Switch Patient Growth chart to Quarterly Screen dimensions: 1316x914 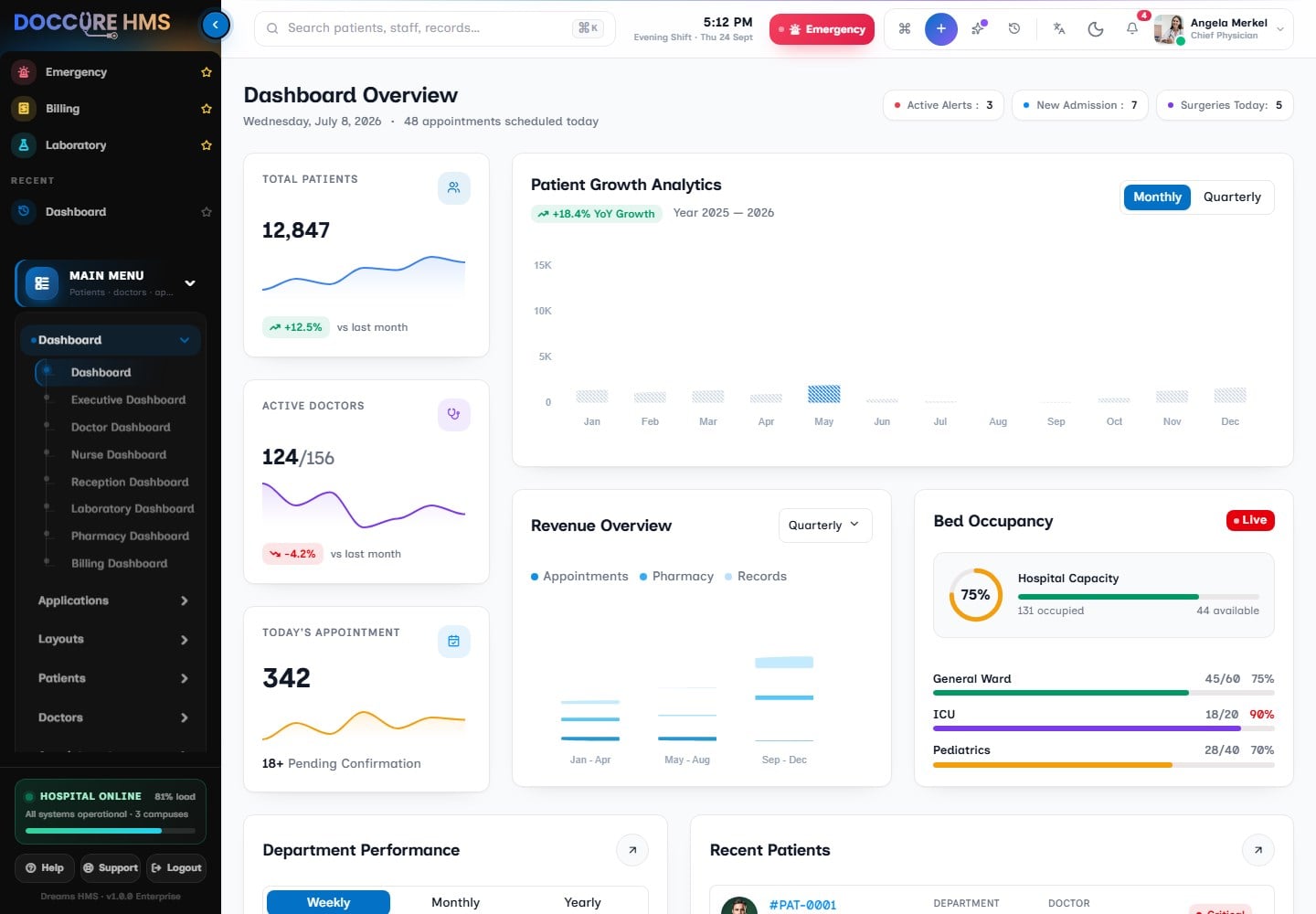click(x=1232, y=197)
